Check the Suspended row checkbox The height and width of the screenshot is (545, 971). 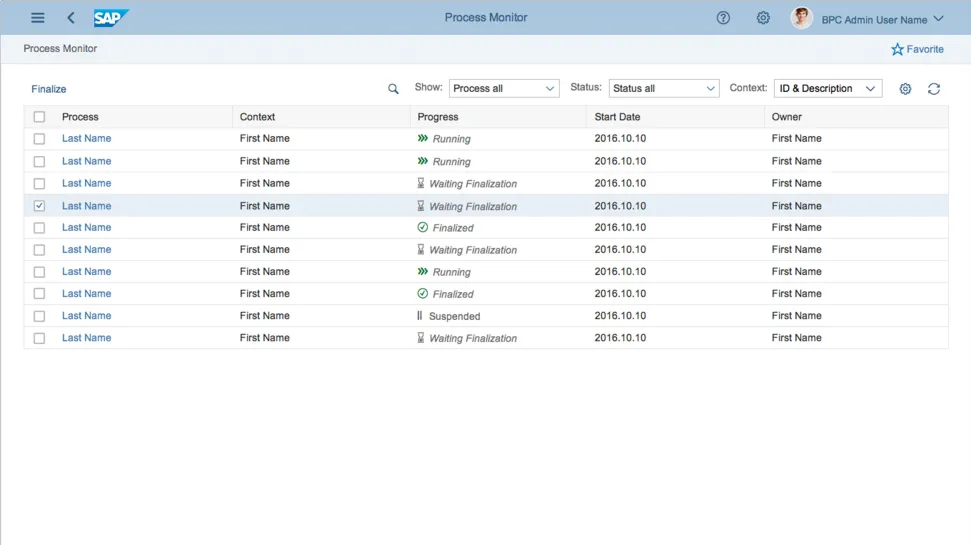click(39, 316)
